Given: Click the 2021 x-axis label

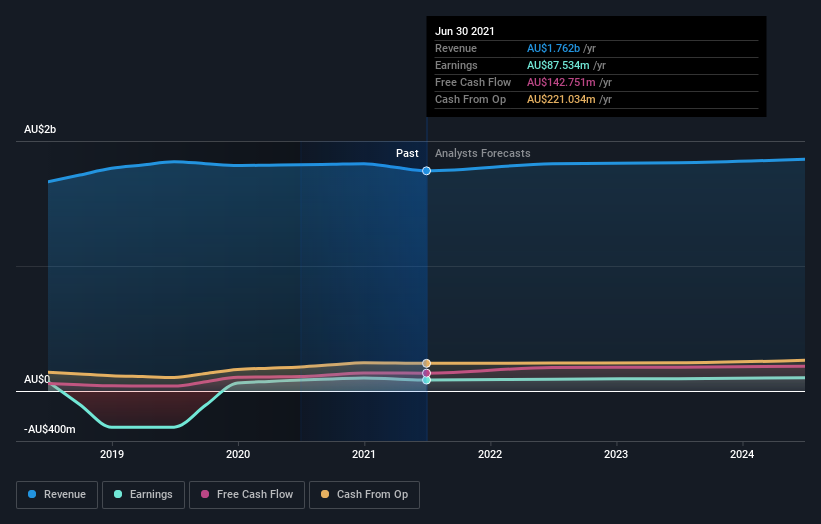Looking at the screenshot, I should 364,454.
